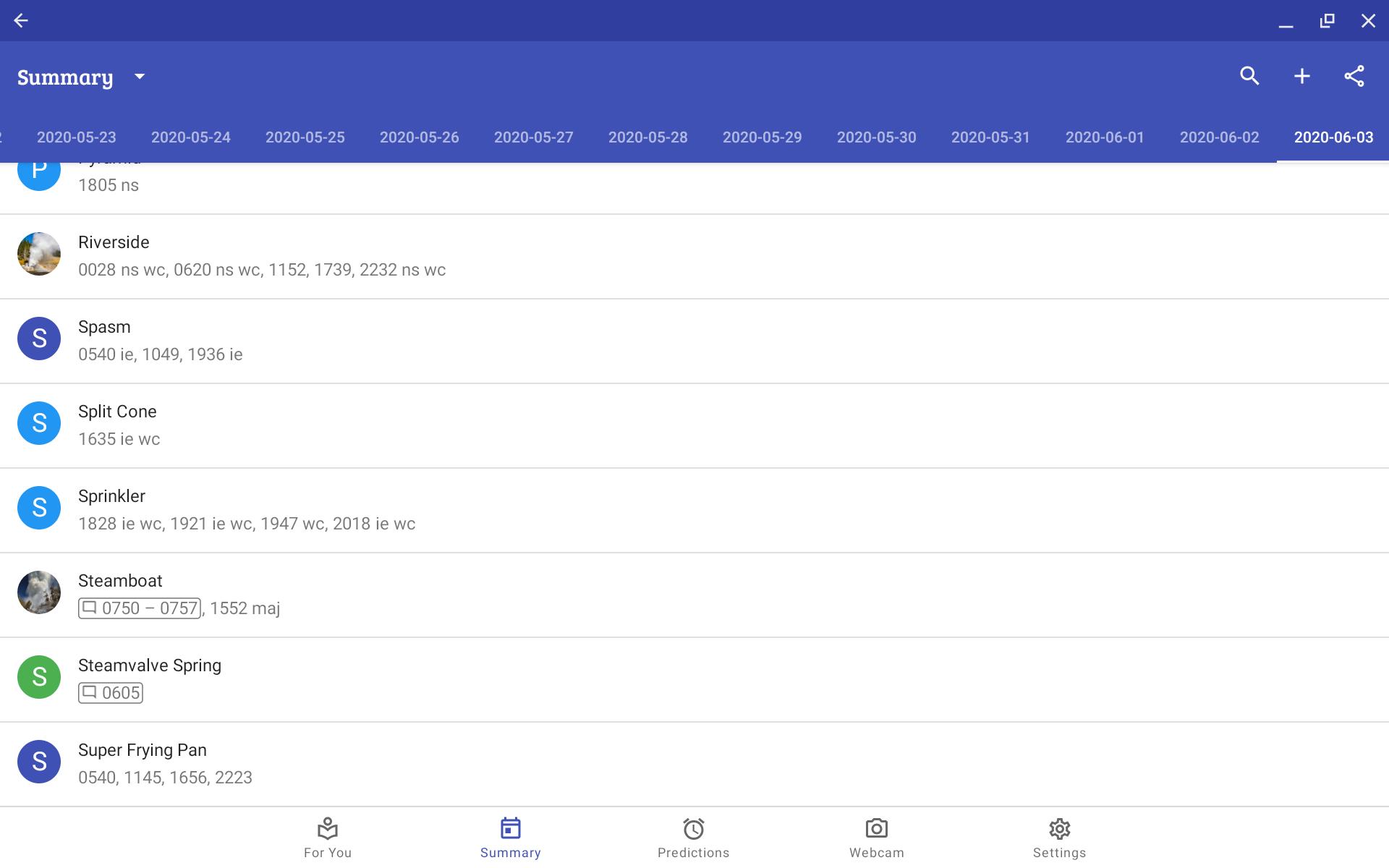
Task: Click Spasm times 0540 ie, 1049, 1936 ie
Action: pos(161,354)
